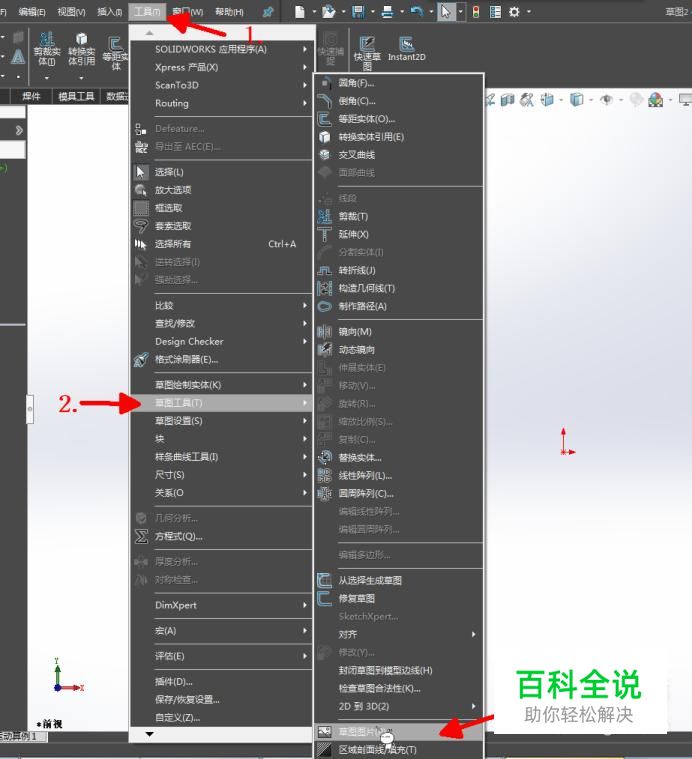The width and height of the screenshot is (692, 759).
Task: Open the 插入(I) menu
Action: coord(109,12)
